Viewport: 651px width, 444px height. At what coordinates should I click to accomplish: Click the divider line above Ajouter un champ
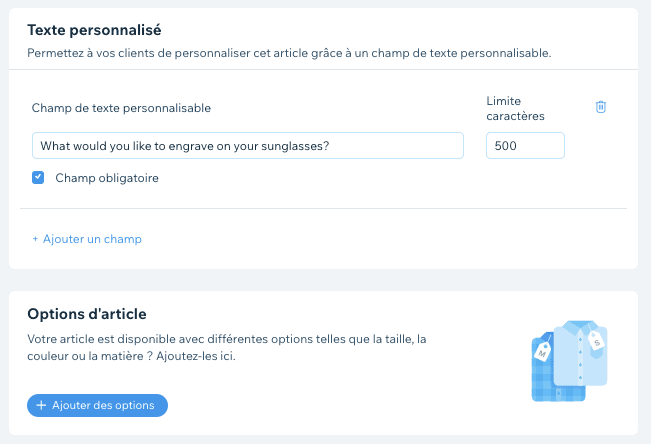323,209
